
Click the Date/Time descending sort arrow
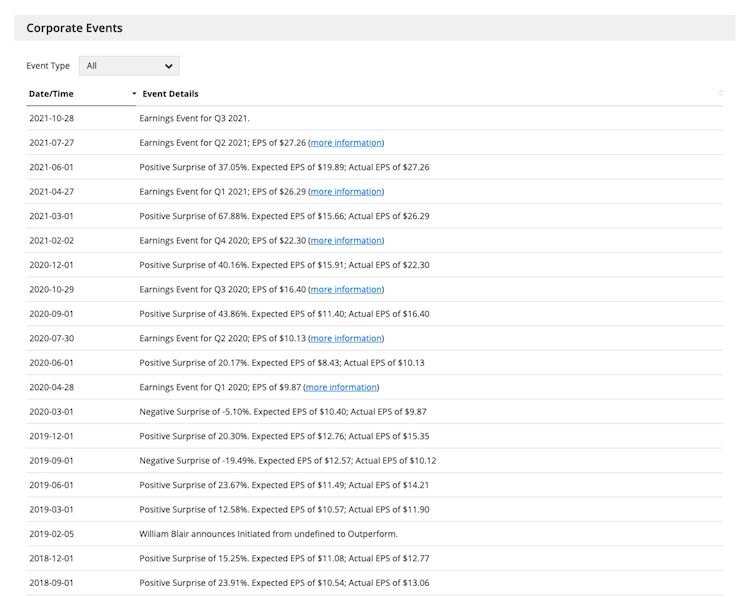(x=134, y=94)
